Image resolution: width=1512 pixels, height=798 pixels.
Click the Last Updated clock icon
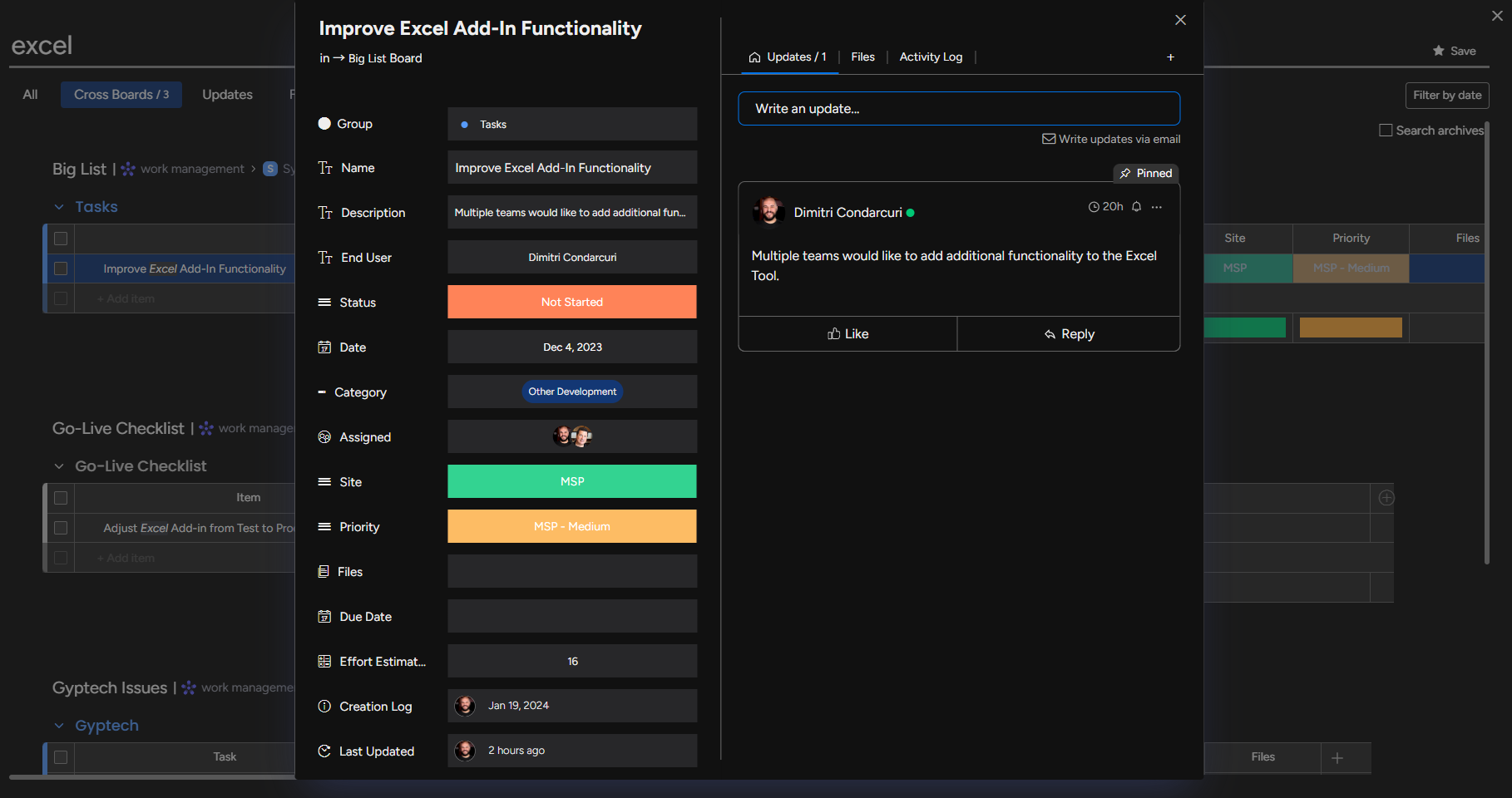[324, 751]
